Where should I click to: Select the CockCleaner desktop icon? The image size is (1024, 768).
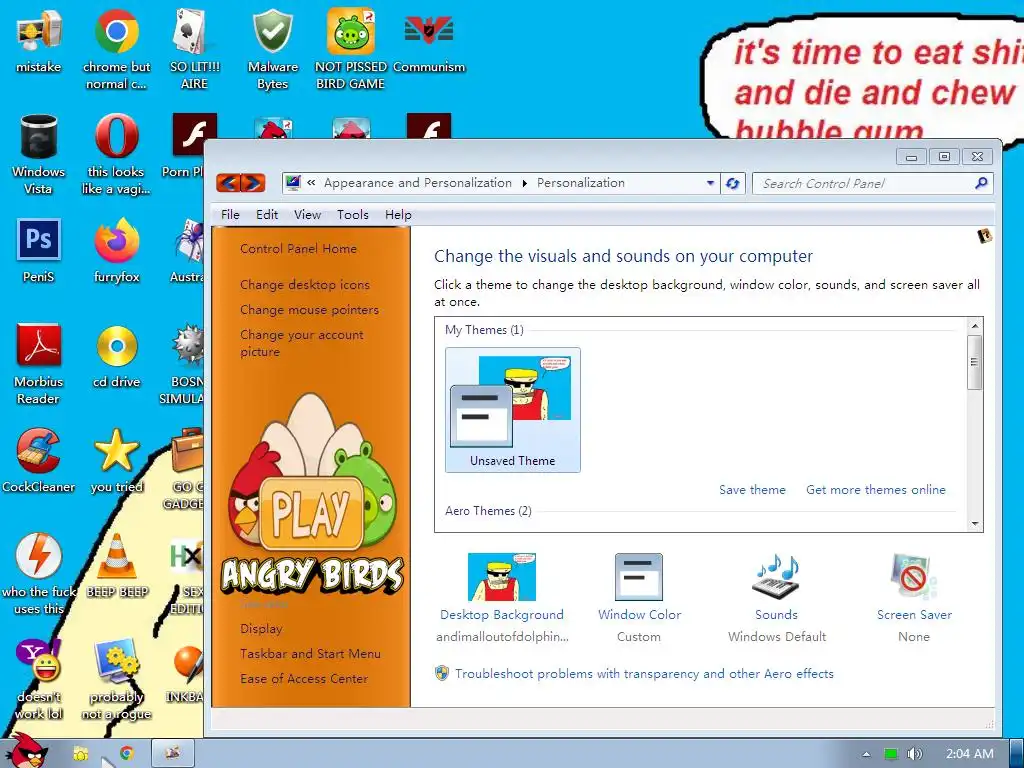point(39,460)
